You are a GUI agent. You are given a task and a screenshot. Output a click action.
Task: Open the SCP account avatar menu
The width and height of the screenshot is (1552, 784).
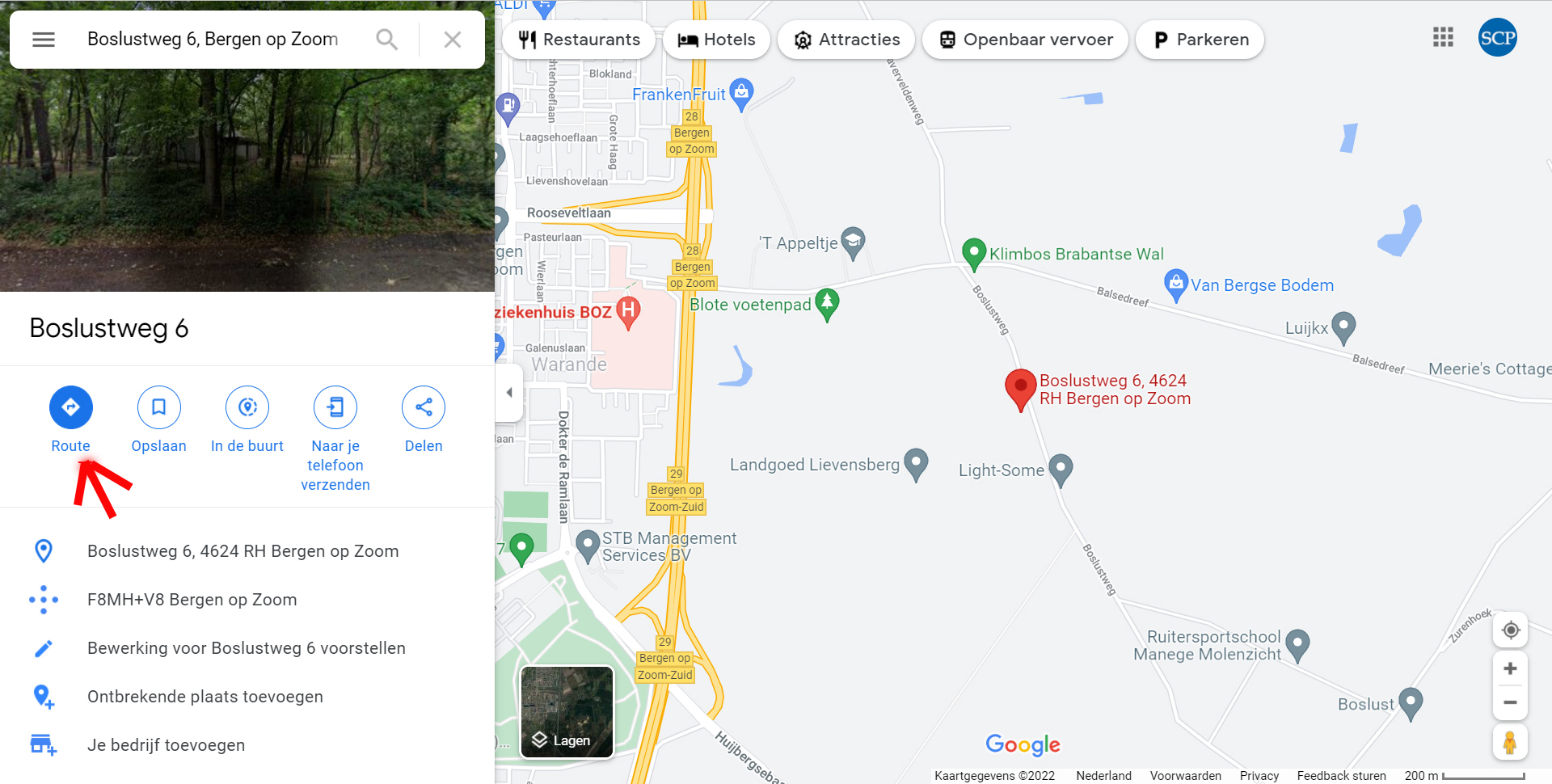[x=1498, y=37]
